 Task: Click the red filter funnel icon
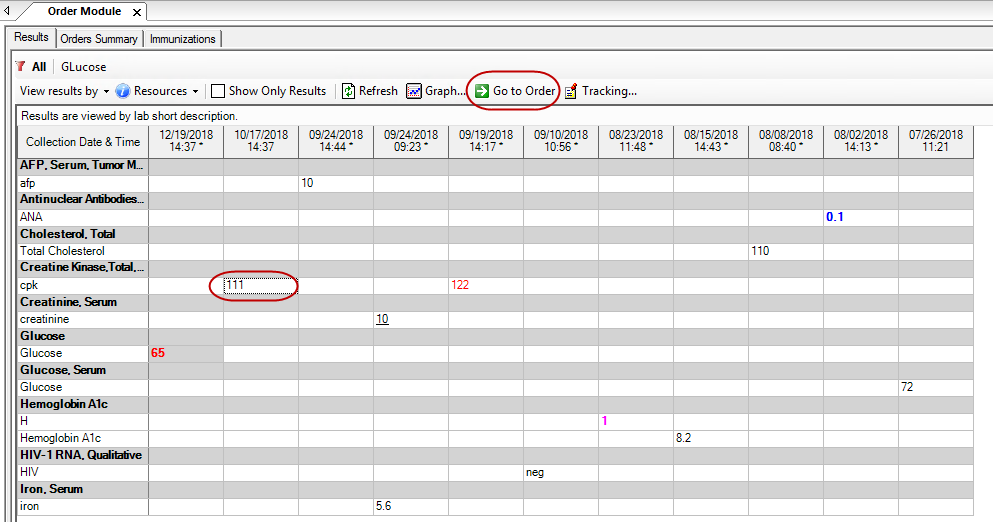coord(20,67)
